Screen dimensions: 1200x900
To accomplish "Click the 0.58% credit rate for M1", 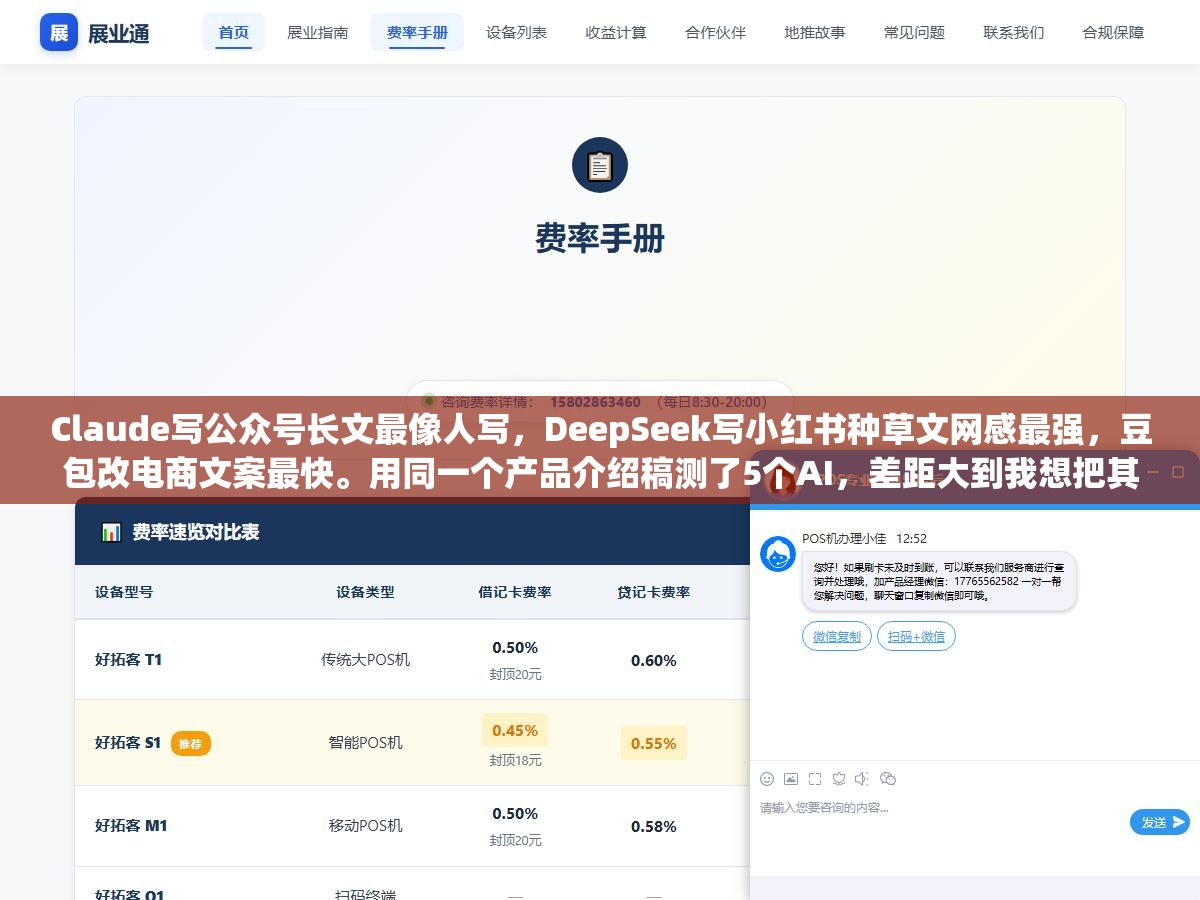I will tap(654, 826).
